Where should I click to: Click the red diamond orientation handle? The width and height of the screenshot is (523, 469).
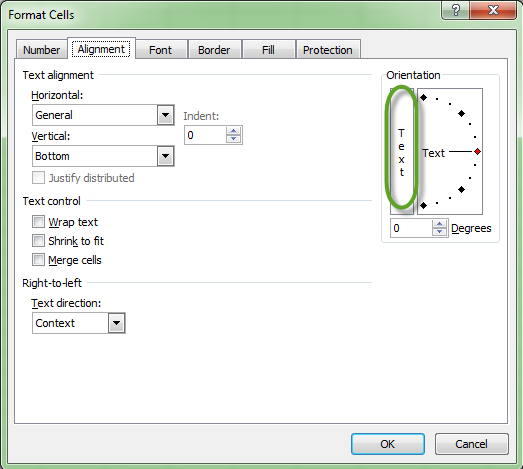pyautogui.click(x=477, y=152)
